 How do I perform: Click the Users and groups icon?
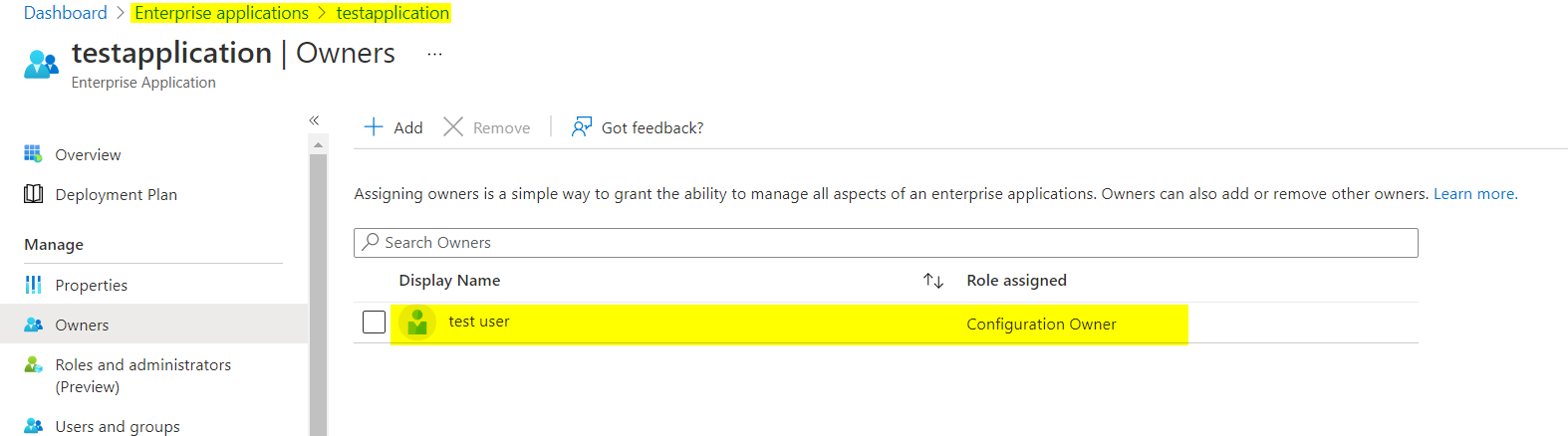click(x=33, y=426)
